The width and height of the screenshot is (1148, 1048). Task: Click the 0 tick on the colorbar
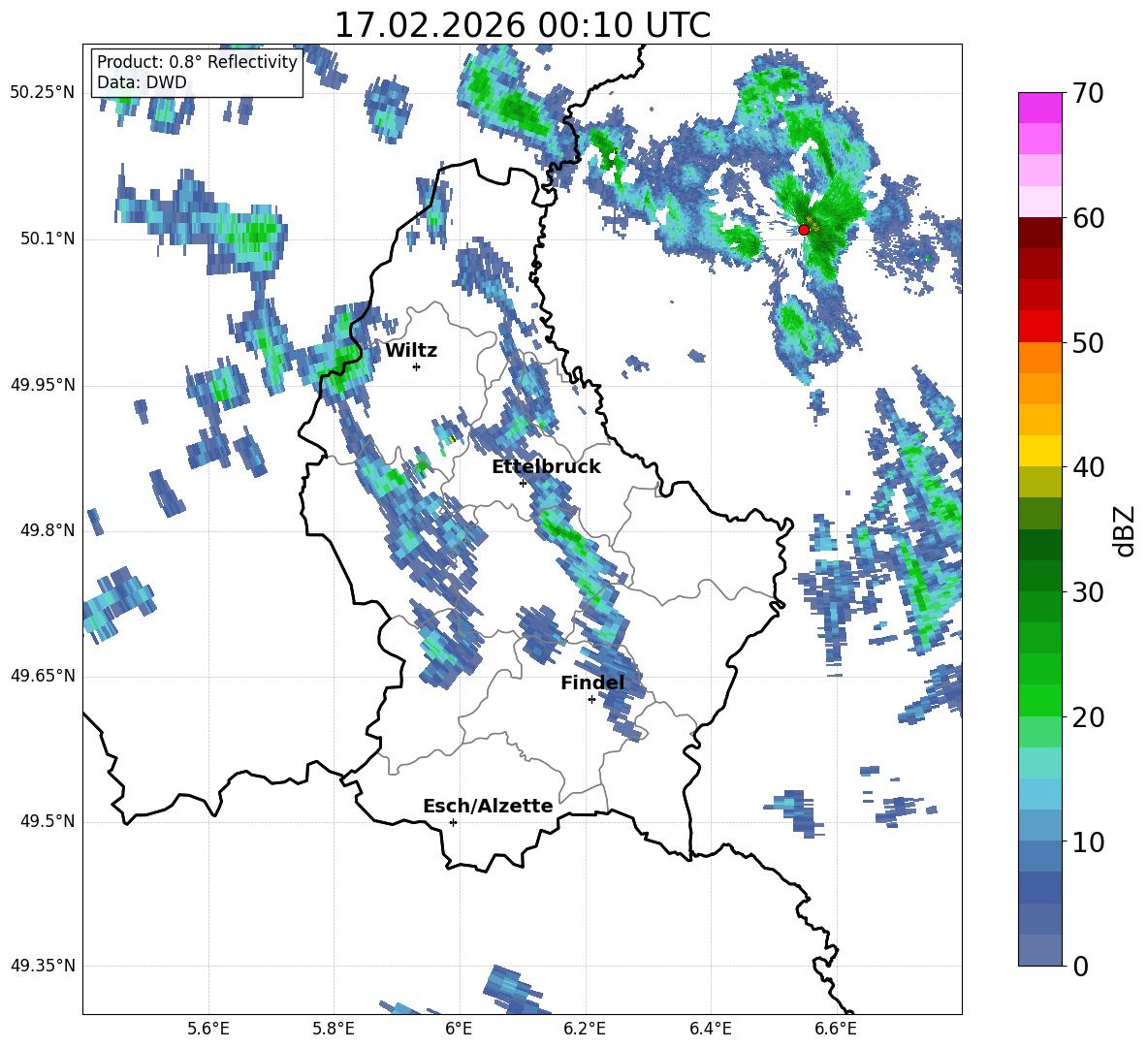coord(1080,966)
